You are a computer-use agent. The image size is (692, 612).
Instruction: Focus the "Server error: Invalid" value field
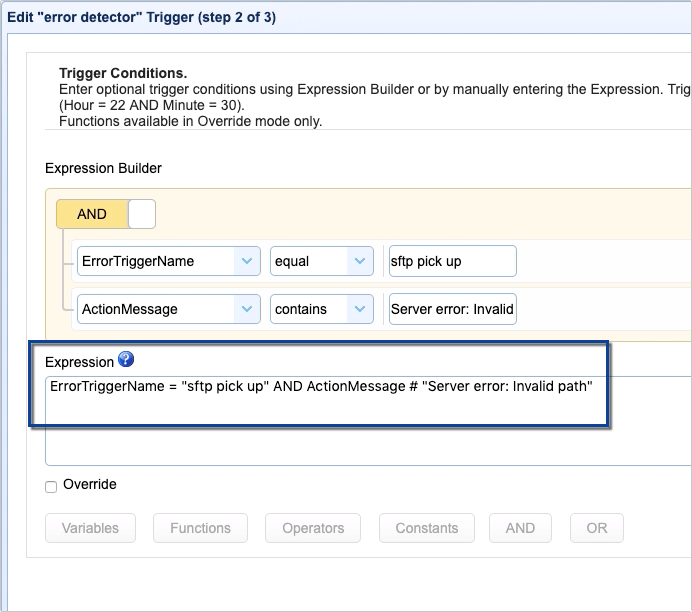tap(452, 309)
